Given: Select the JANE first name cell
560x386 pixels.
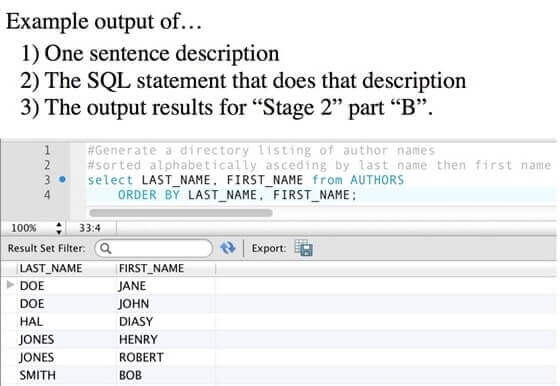Looking at the screenshot, I should [x=132, y=286].
